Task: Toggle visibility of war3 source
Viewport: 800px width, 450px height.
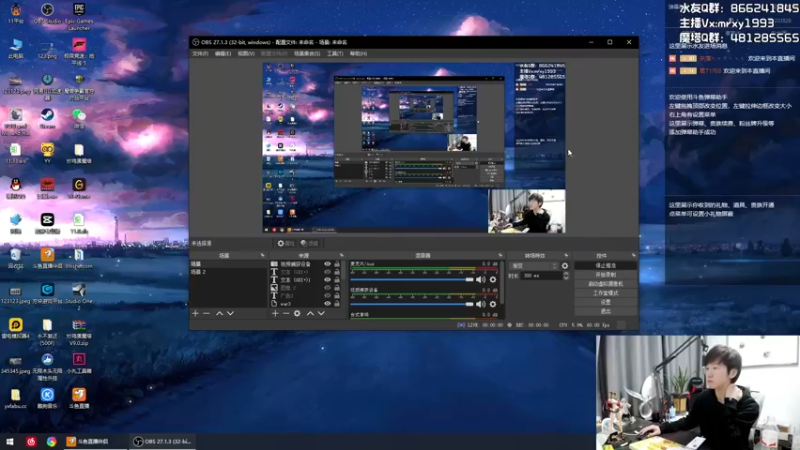Action: (x=328, y=304)
